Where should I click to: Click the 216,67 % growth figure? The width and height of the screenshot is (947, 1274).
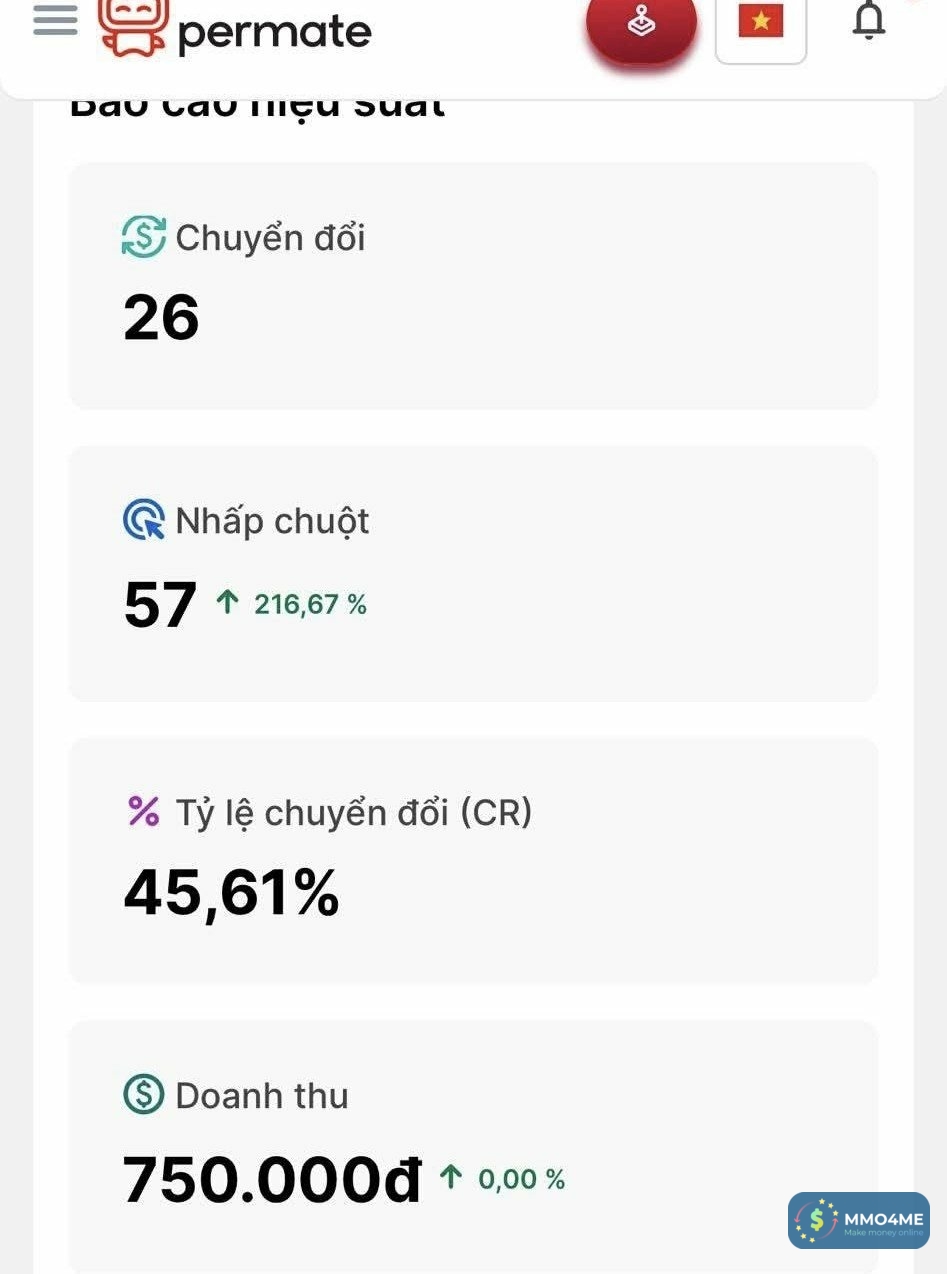point(310,604)
